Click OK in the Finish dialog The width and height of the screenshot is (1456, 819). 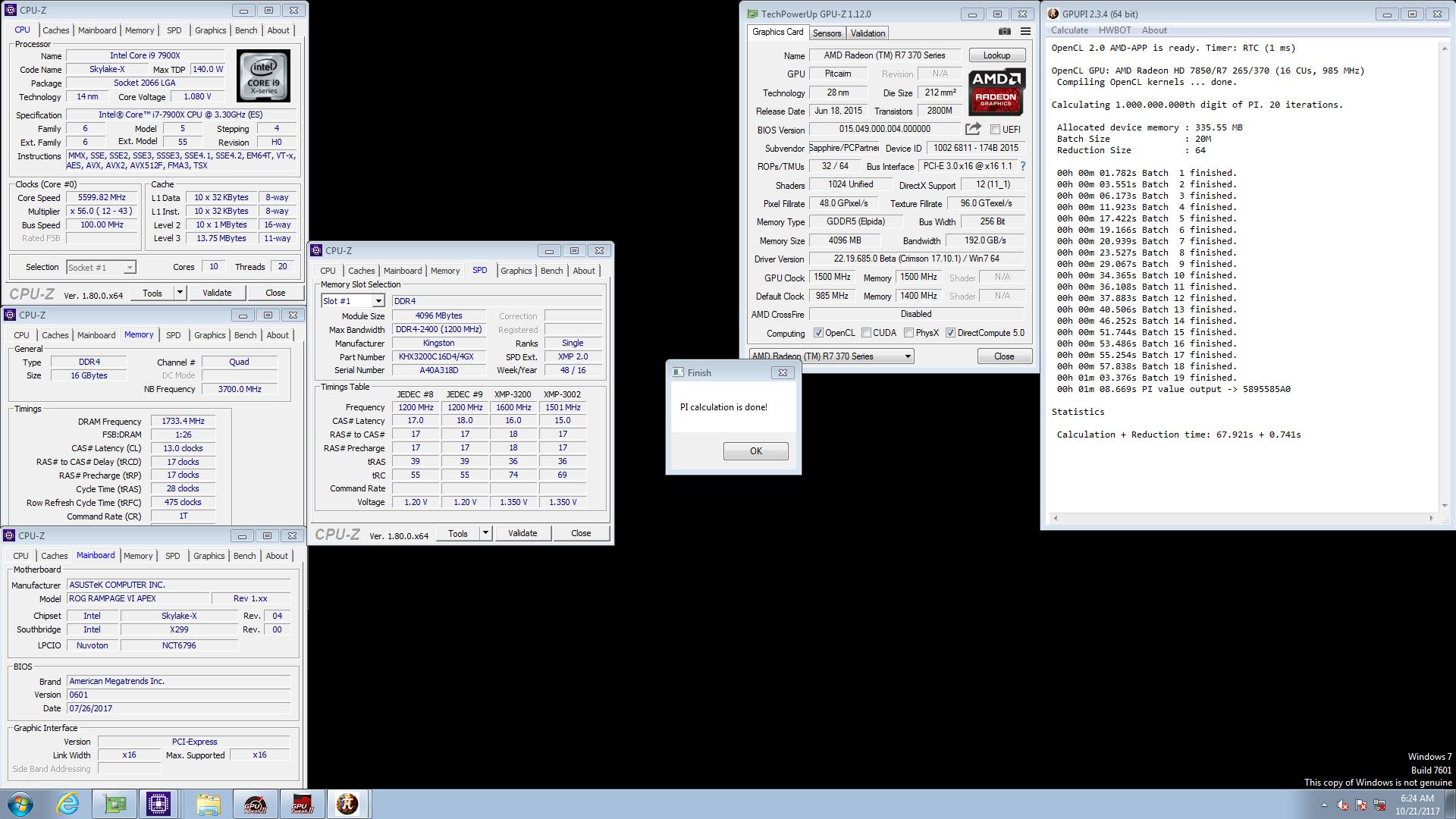pyautogui.click(x=756, y=451)
